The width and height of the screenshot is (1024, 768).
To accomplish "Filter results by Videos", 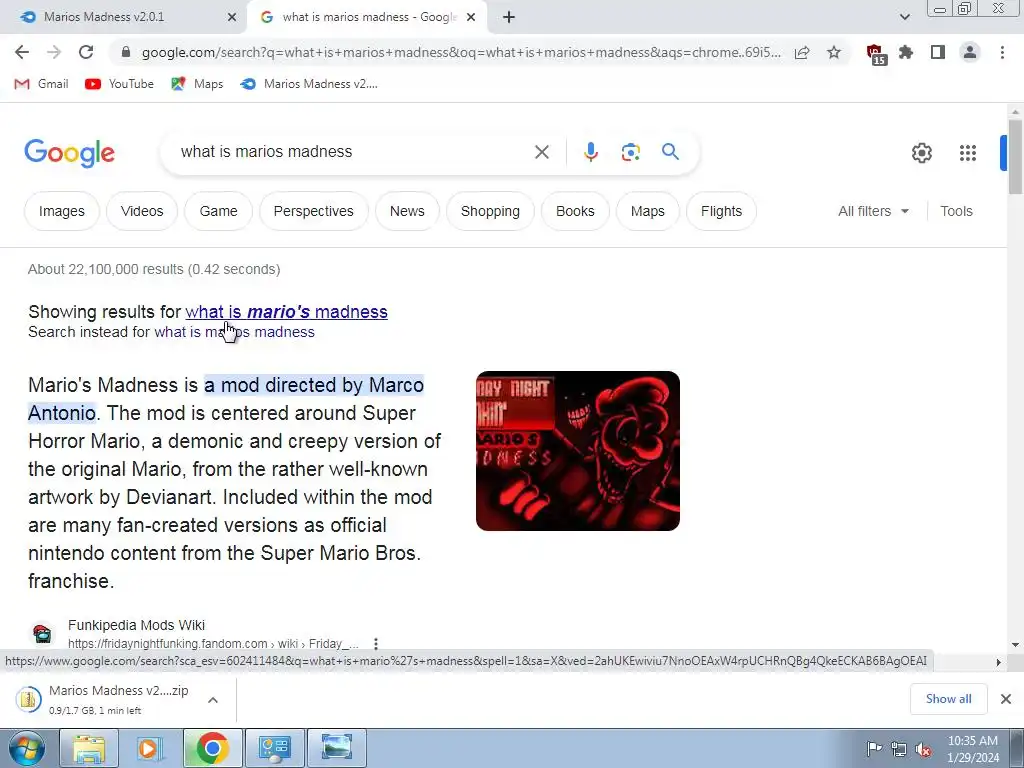I will click(x=142, y=211).
